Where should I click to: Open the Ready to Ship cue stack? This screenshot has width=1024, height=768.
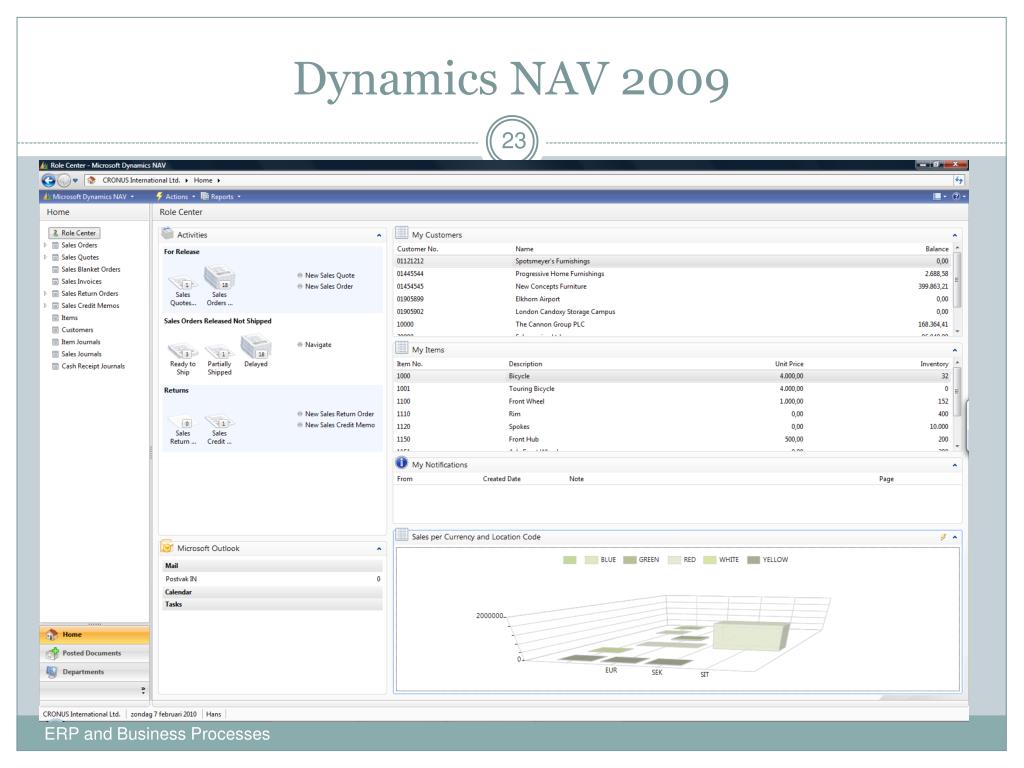pos(183,359)
